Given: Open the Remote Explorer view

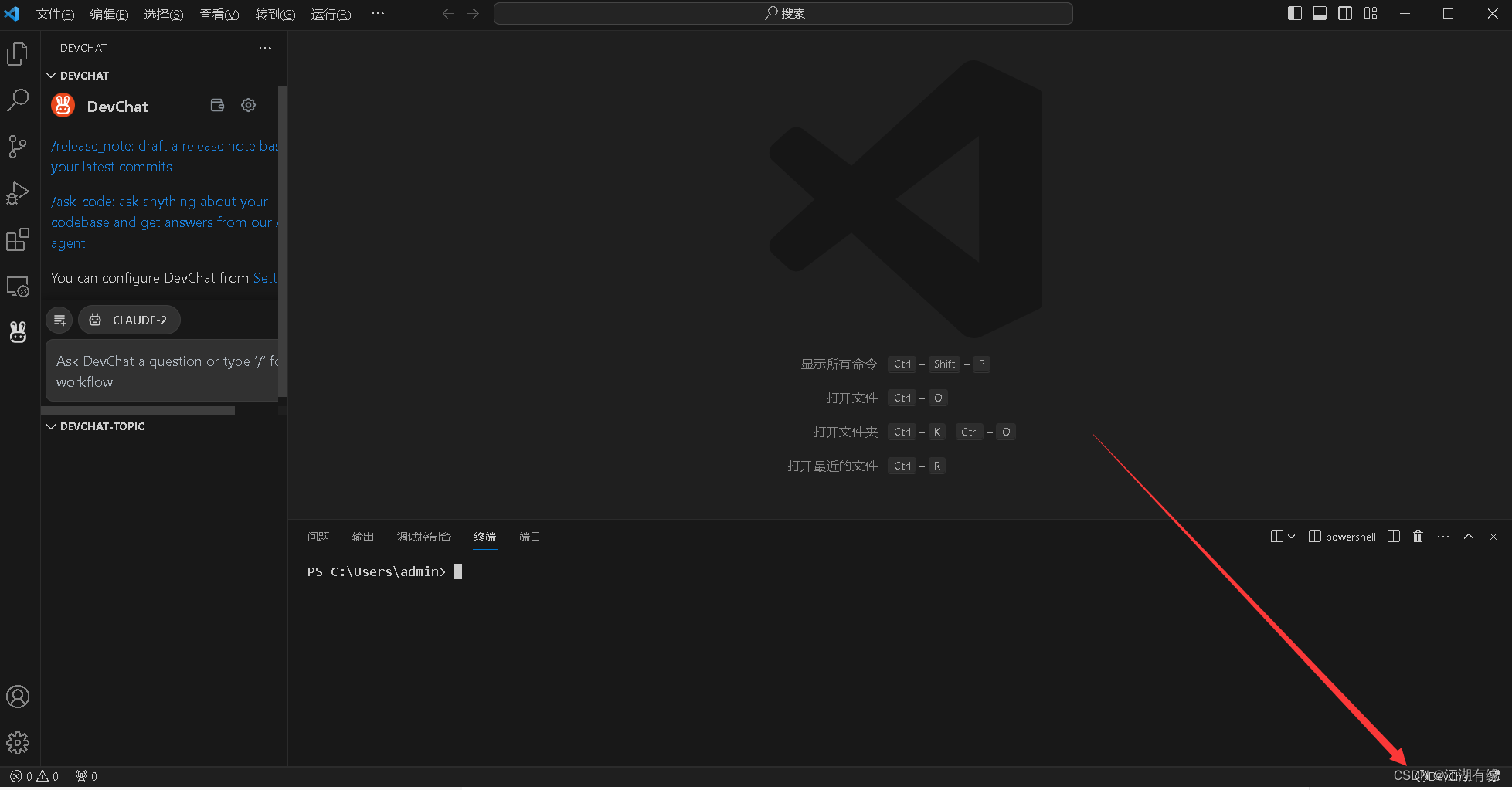Looking at the screenshot, I should (x=18, y=286).
